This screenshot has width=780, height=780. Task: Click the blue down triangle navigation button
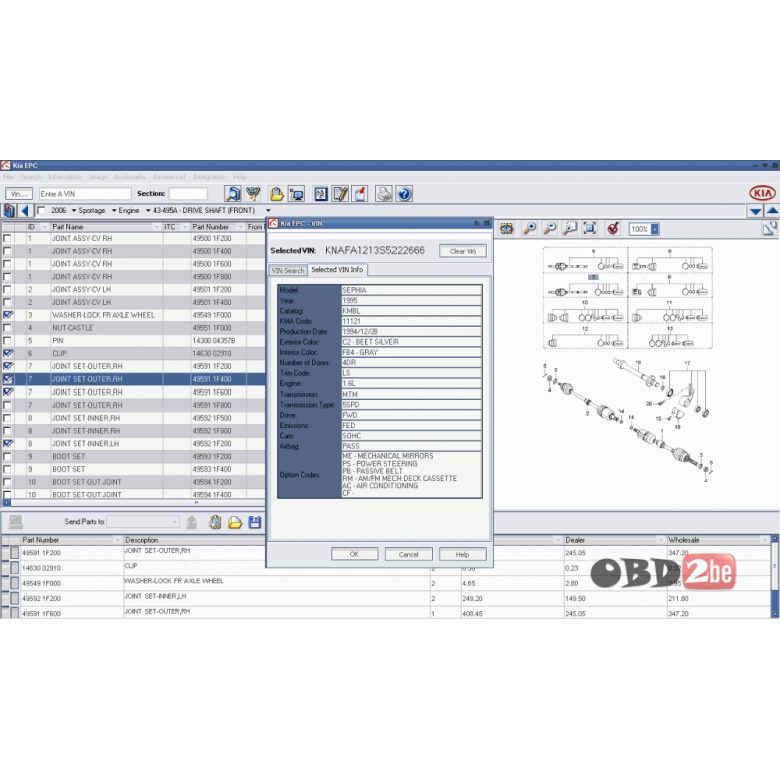coord(755,211)
